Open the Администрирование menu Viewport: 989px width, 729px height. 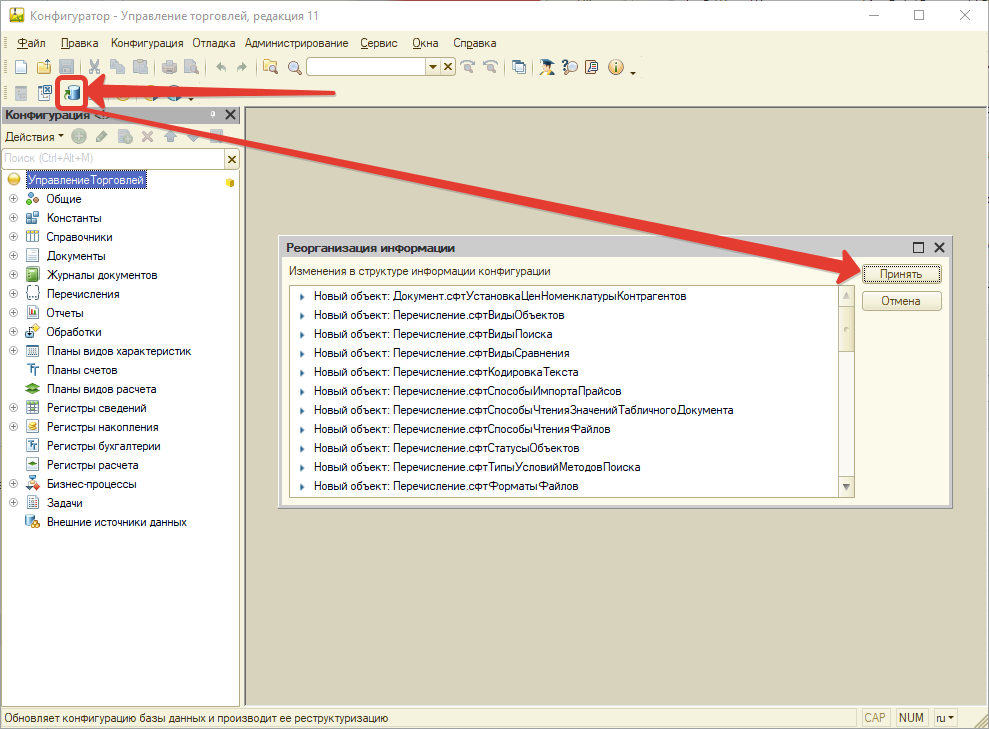[x=296, y=43]
